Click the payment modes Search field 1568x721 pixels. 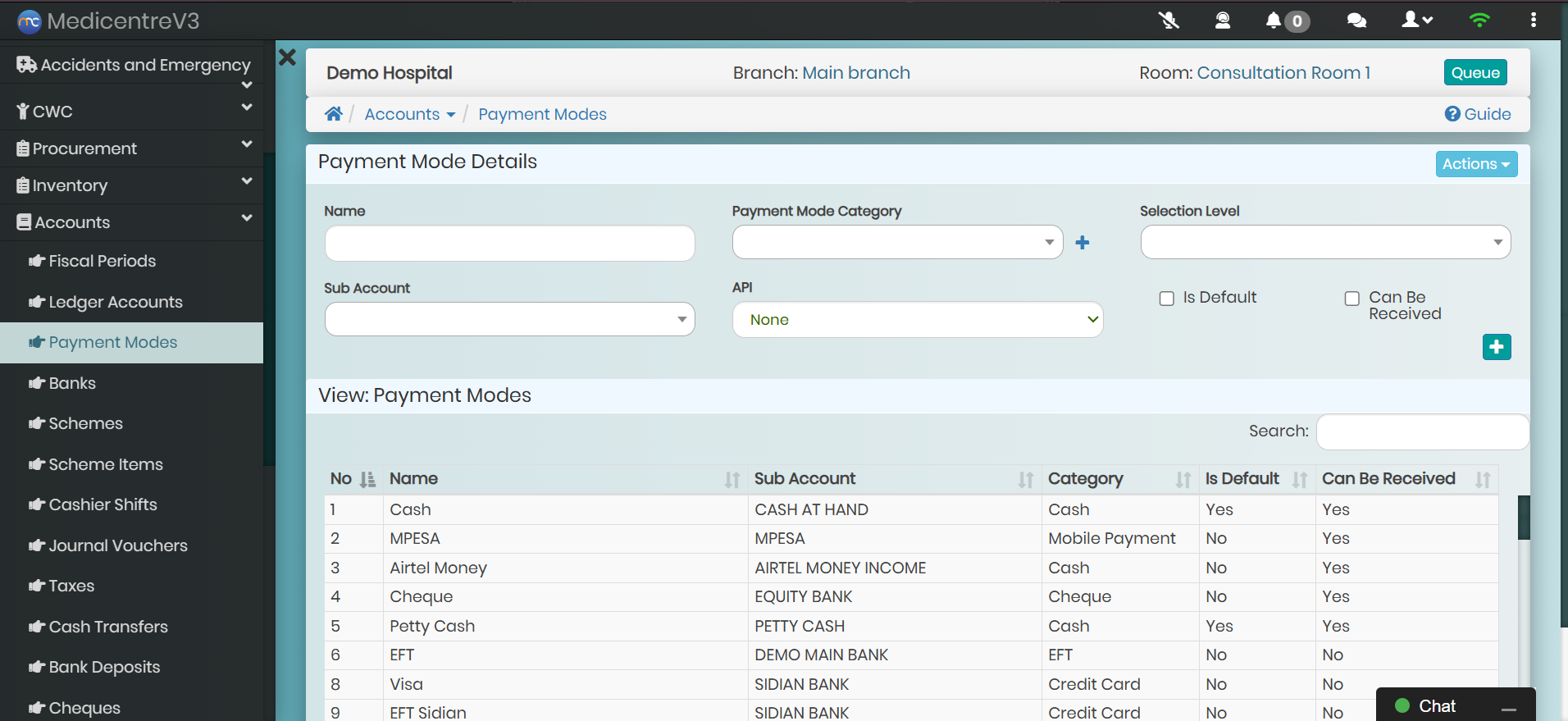pyautogui.click(x=1421, y=431)
